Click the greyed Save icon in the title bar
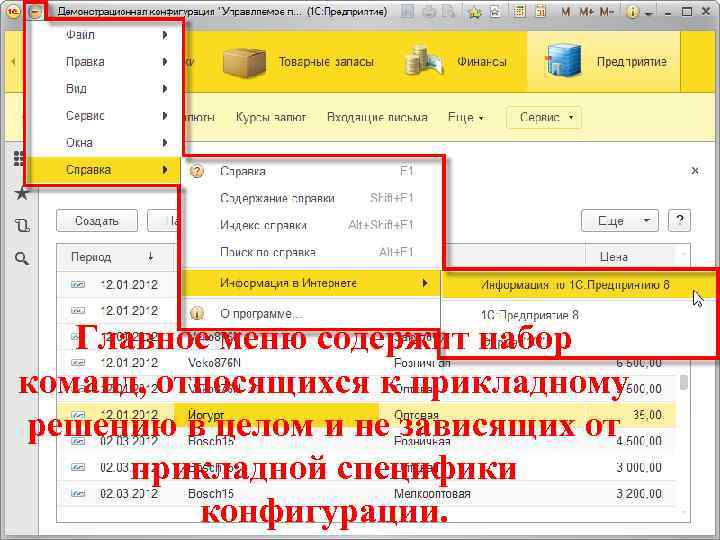 click(x=407, y=11)
